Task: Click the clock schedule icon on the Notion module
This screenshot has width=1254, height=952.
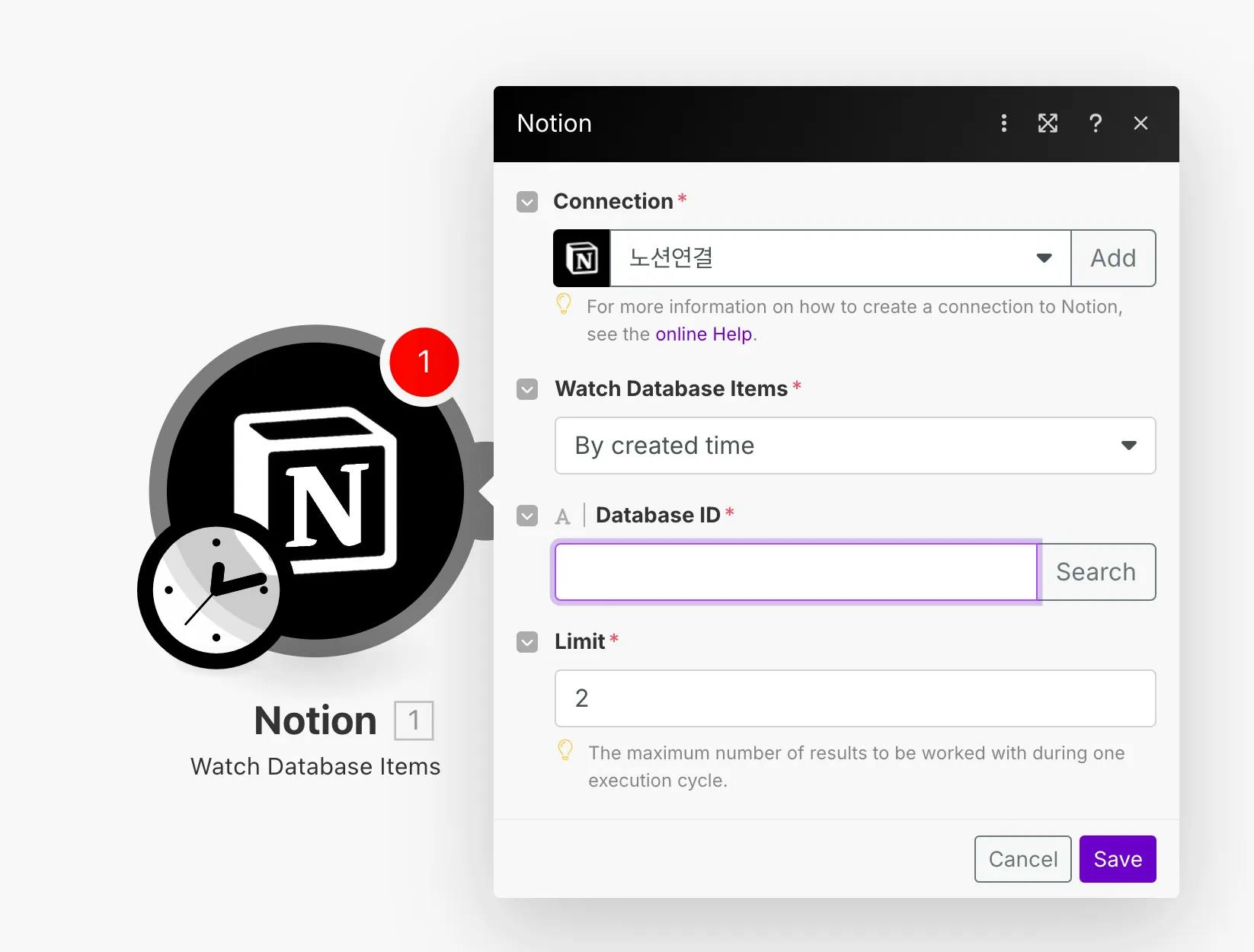Action: click(x=216, y=590)
